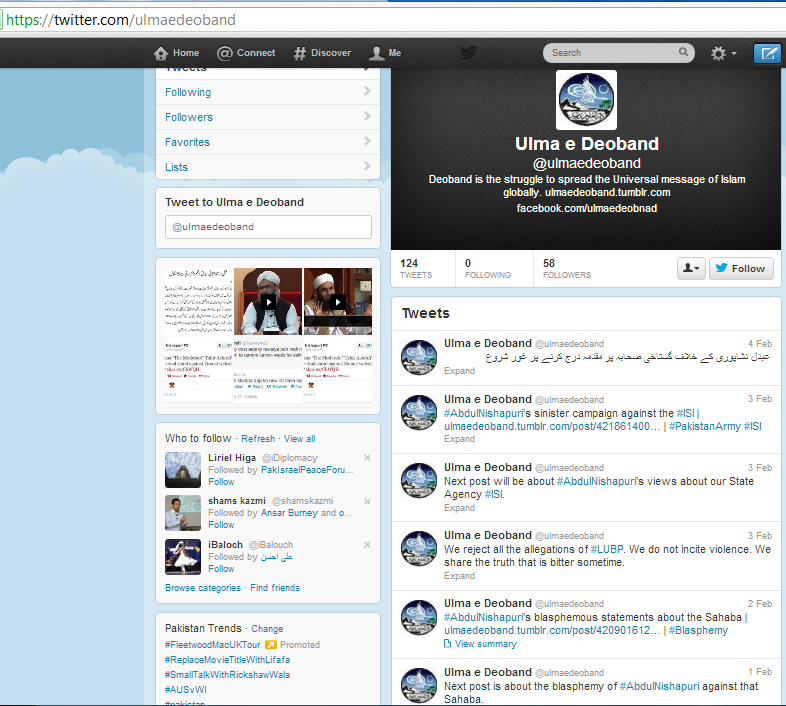786x706 pixels.
Task: Dismiss the shams kazmi suggestion
Action: tap(367, 501)
